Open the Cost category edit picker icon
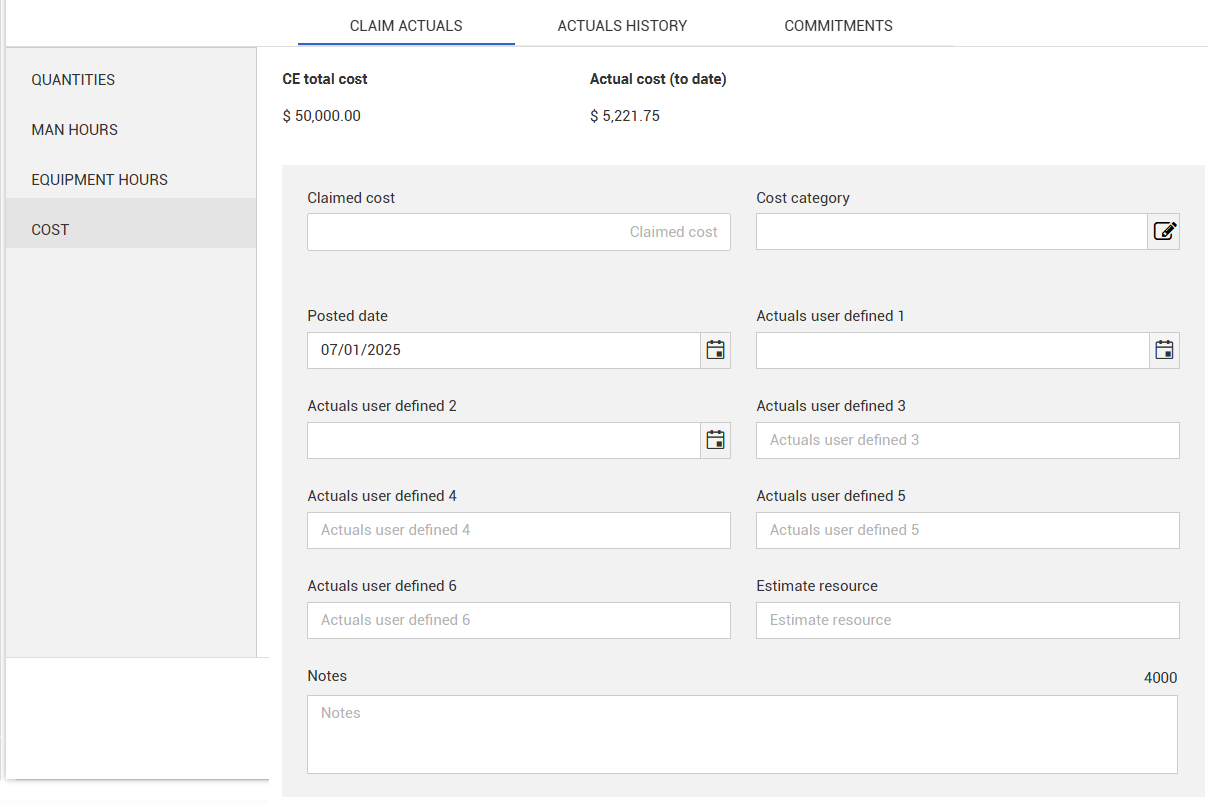This screenshot has height=803, width=1208. point(1164,232)
